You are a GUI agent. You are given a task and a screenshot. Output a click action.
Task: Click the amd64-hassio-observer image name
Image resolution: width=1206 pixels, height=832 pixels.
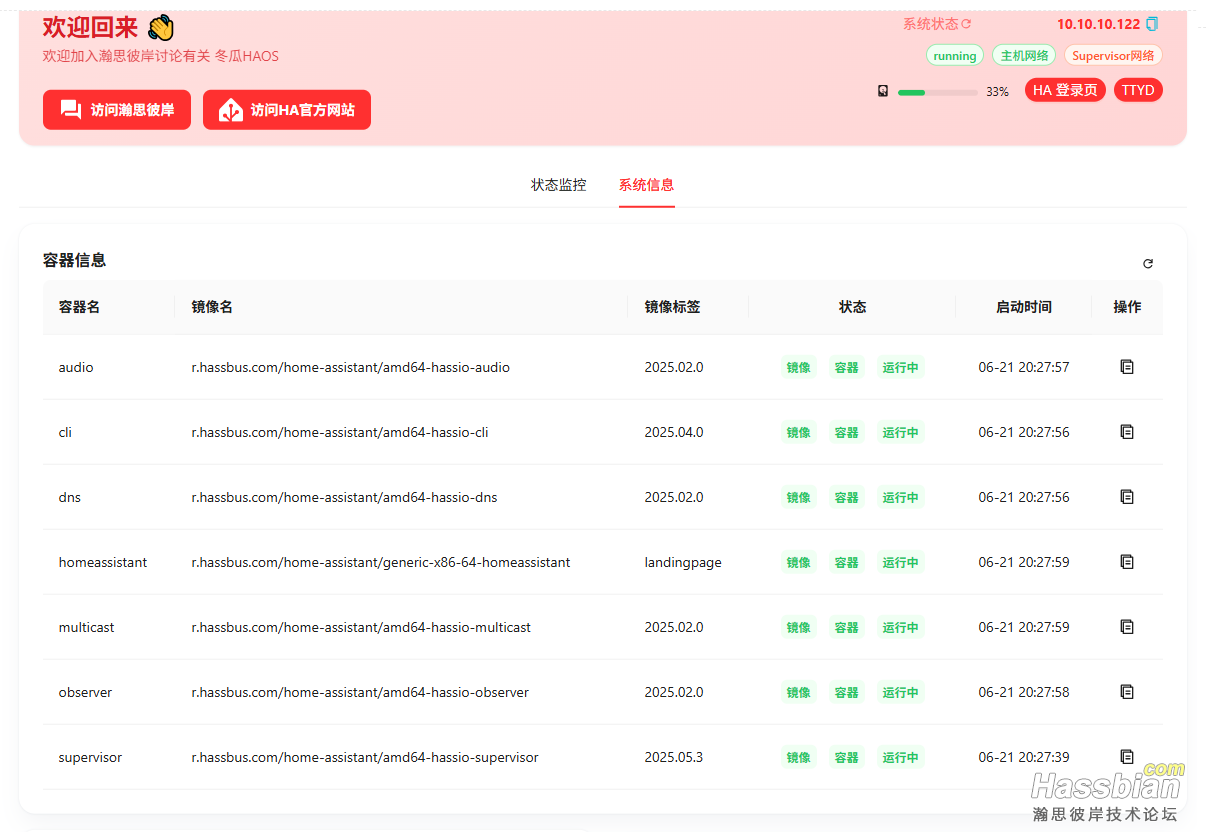pos(361,692)
